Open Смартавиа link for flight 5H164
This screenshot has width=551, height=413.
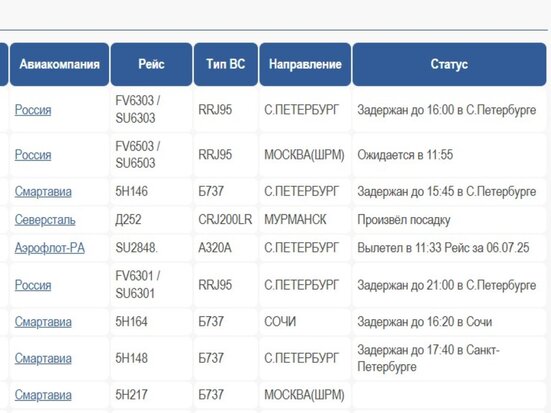point(43,322)
